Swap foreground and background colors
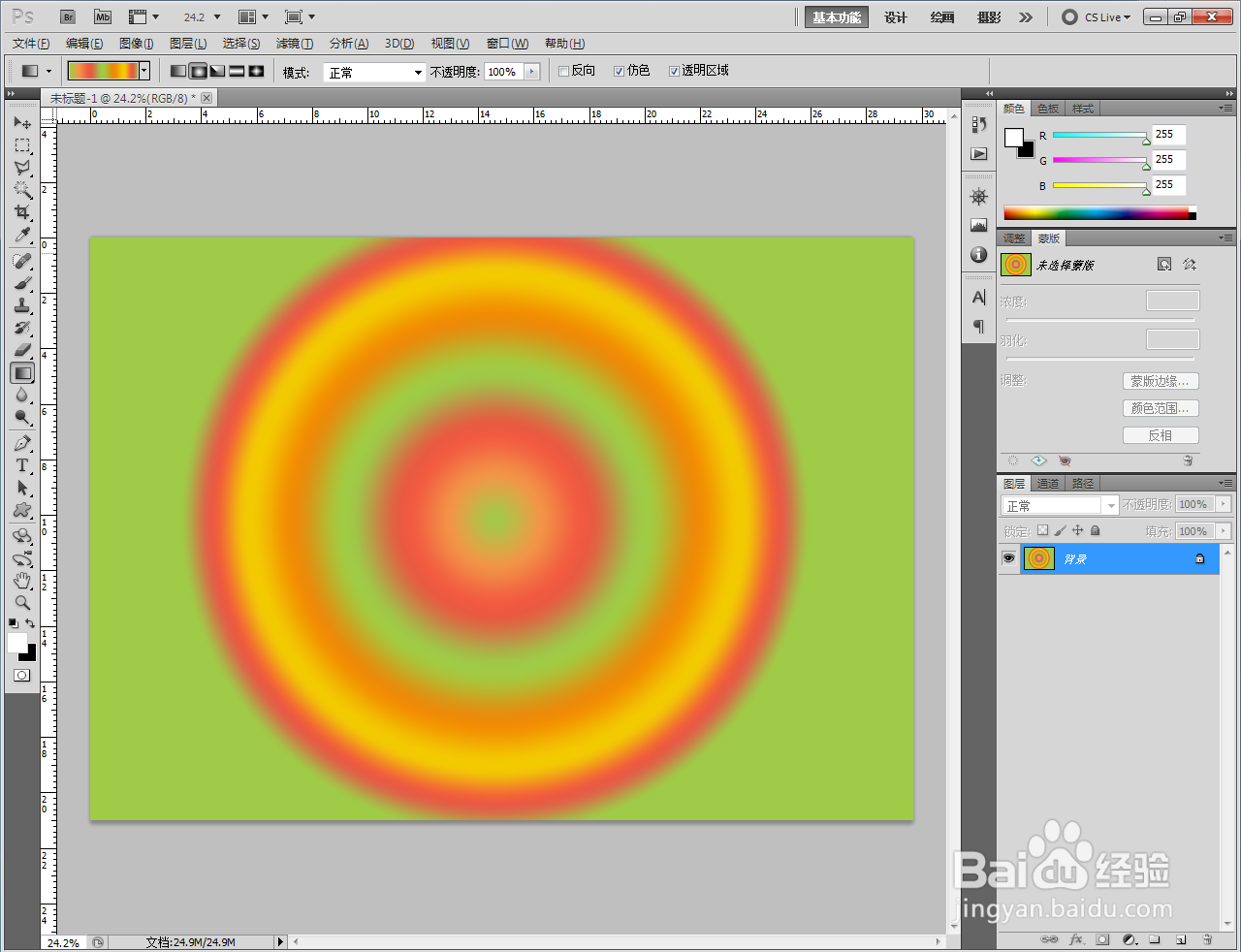This screenshot has width=1241, height=952. point(31,623)
